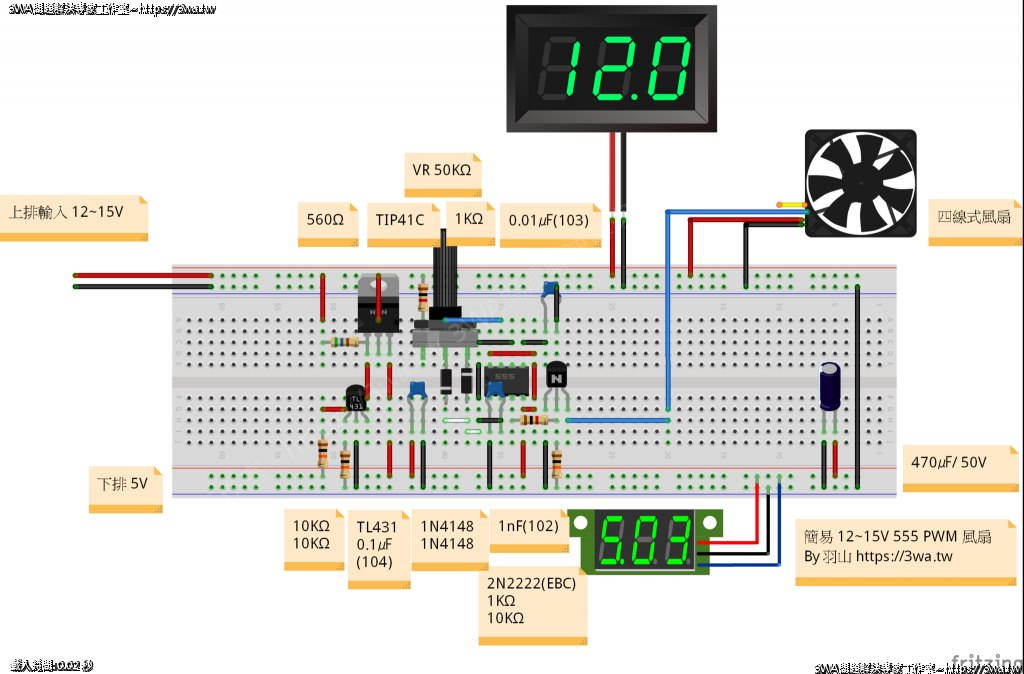Select the TL431 regulator component
The image size is (1024, 674).
pos(355,398)
